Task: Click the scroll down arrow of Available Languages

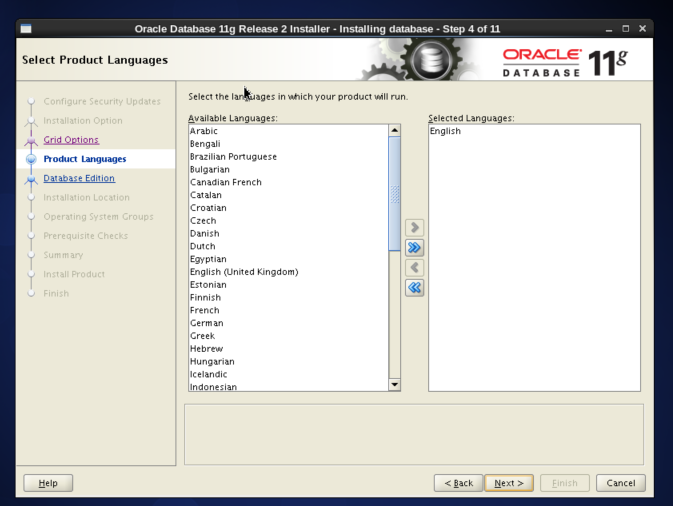Action: pos(394,385)
